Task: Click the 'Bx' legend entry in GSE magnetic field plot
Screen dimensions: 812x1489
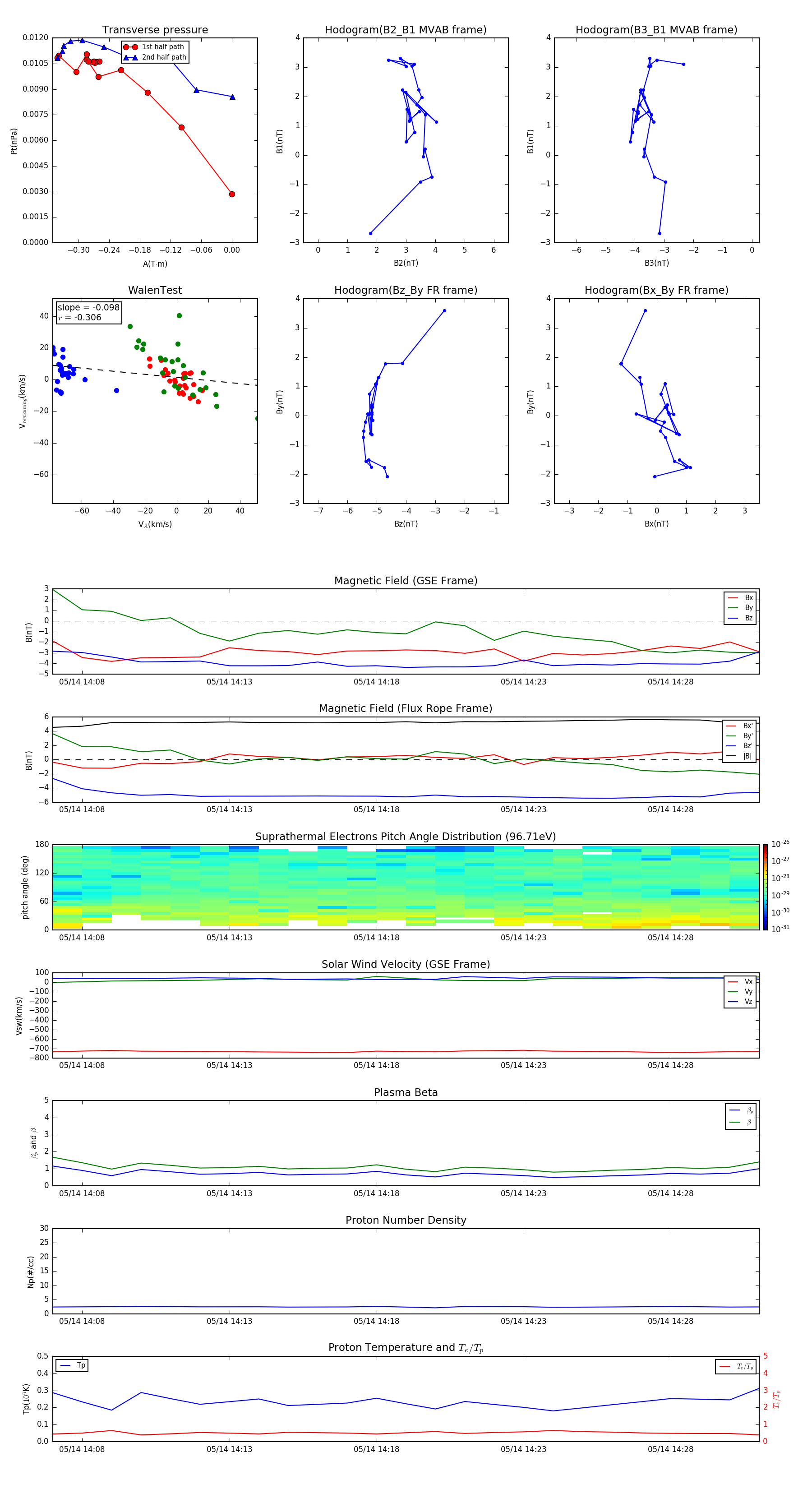Action: (740, 598)
